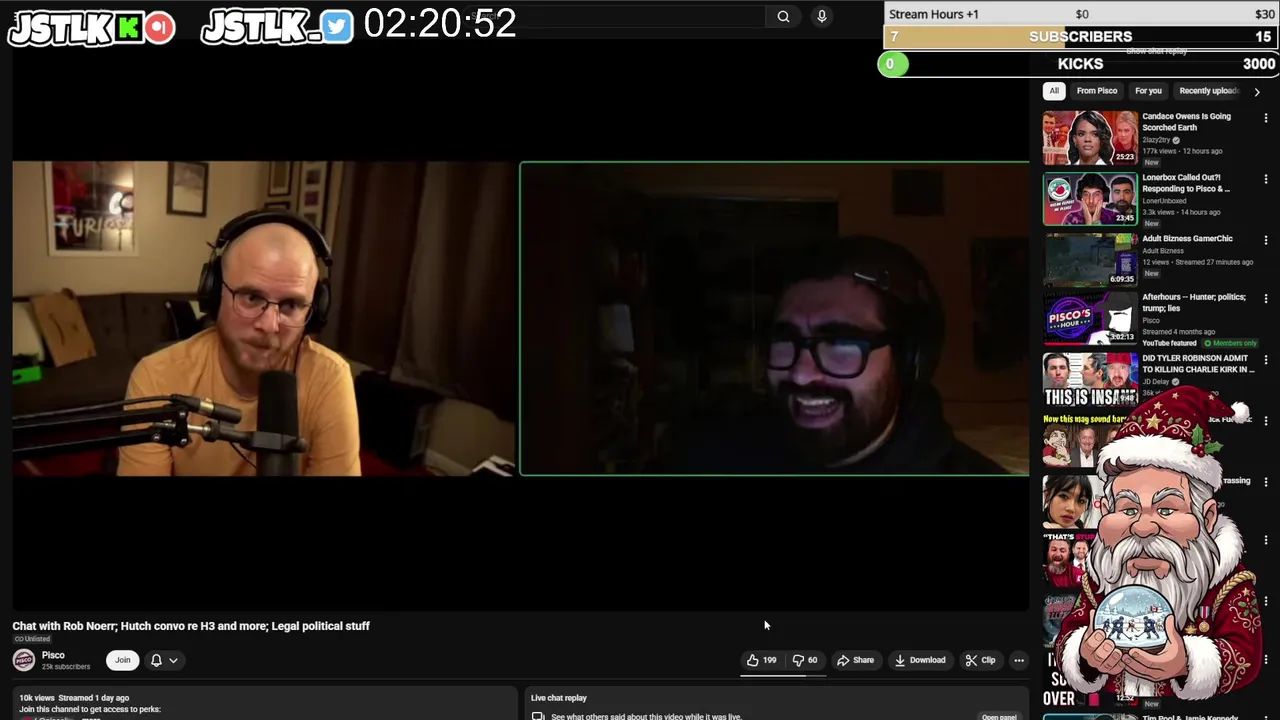The width and height of the screenshot is (1280, 720).
Task: Dislike the video showing 60 dislikes
Action: coord(806,660)
